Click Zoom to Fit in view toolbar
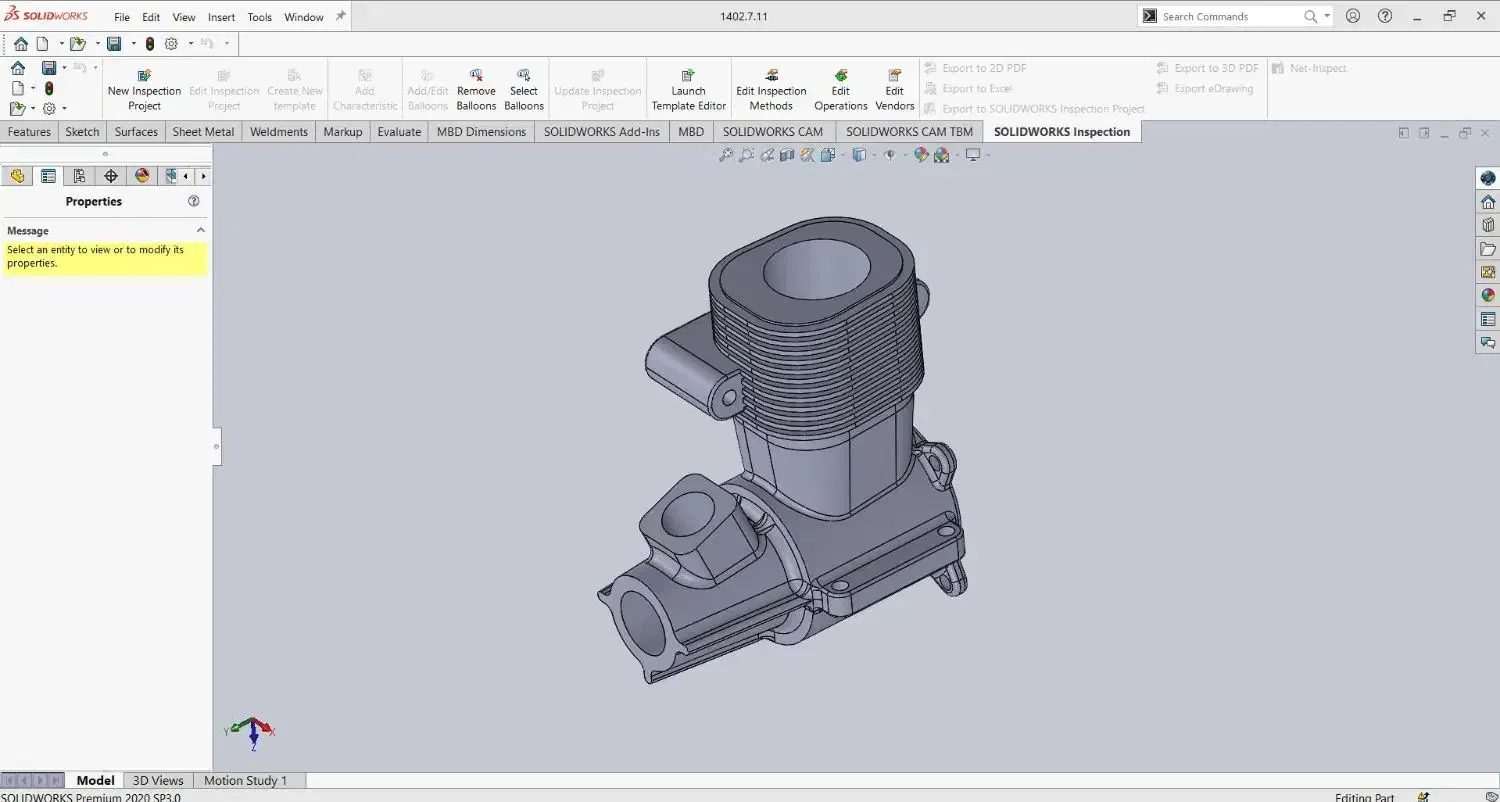Screen dimensions: 1500x802 click(726, 155)
